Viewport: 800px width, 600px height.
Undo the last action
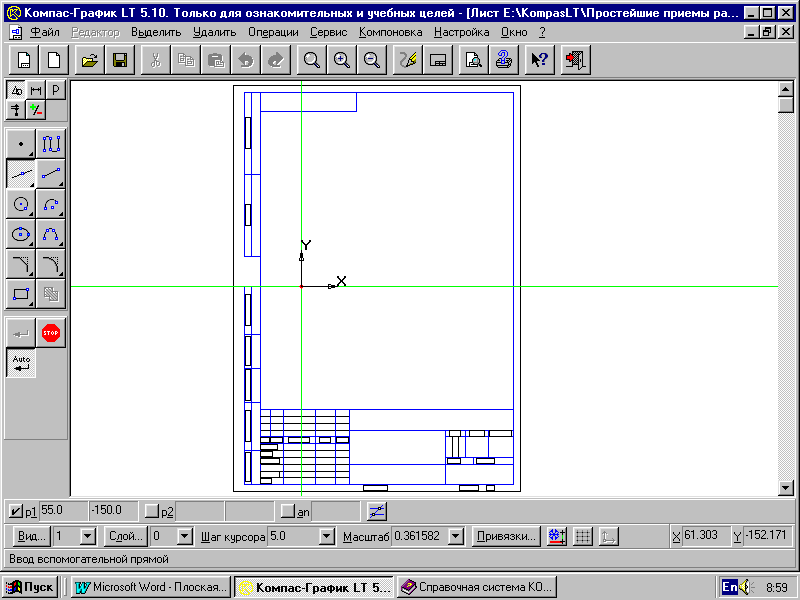tap(246, 60)
